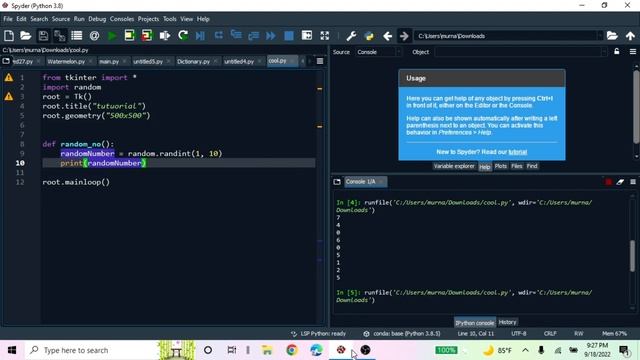
Task: Open Source Console dropdown in Help
Action: (x=378, y=52)
